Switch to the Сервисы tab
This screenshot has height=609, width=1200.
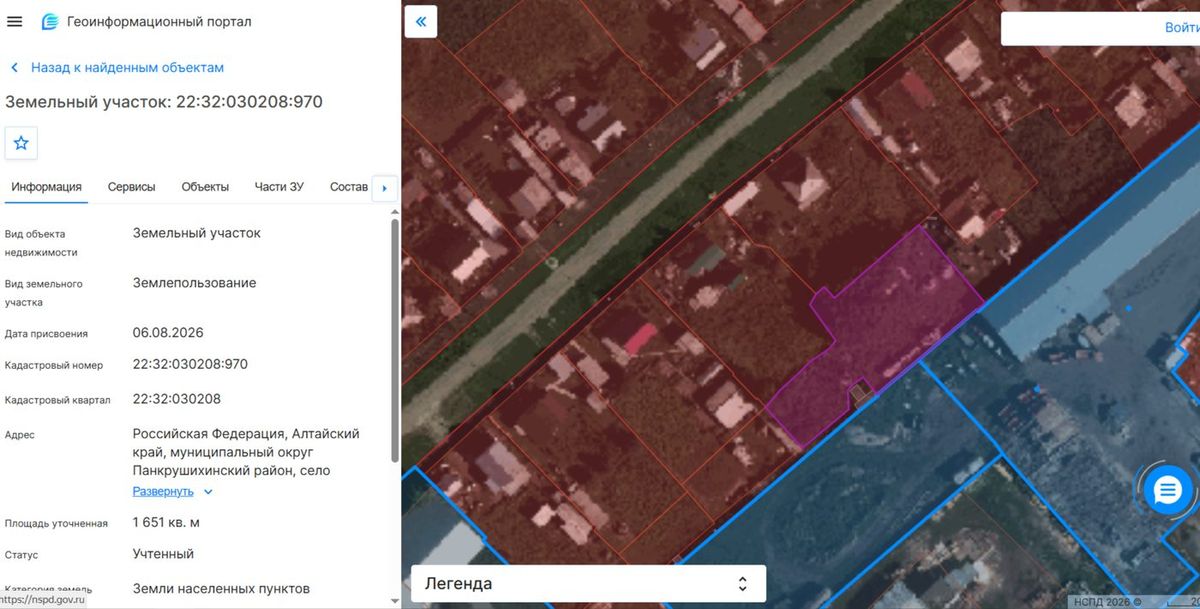(x=132, y=187)
